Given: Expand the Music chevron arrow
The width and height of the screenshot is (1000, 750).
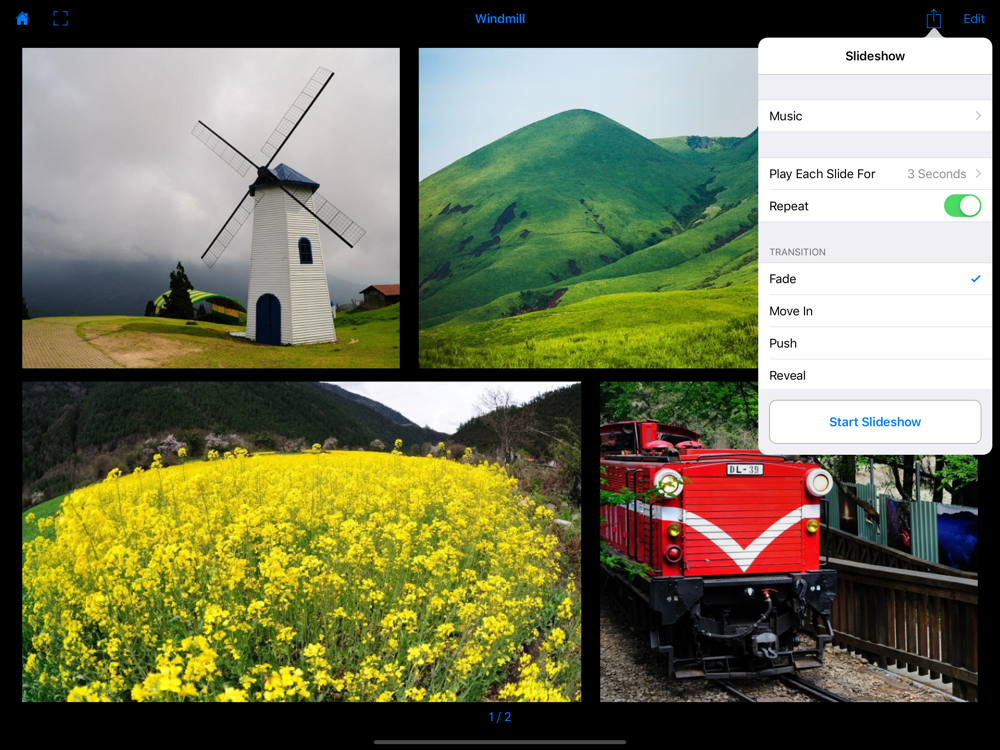Looking at the screenshot, I should 978,116.
